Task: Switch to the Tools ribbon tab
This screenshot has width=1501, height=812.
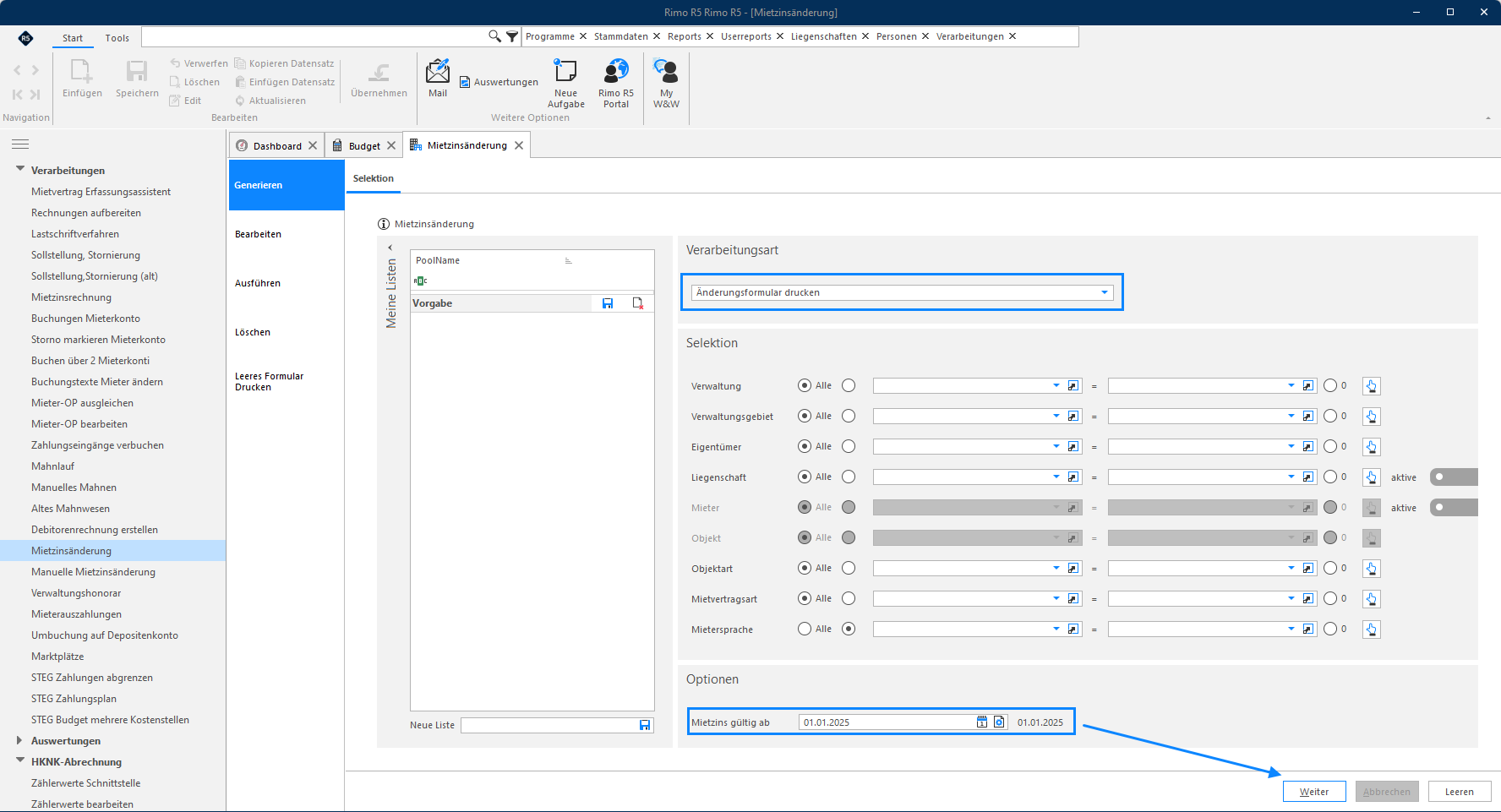Action: (117, 38)
